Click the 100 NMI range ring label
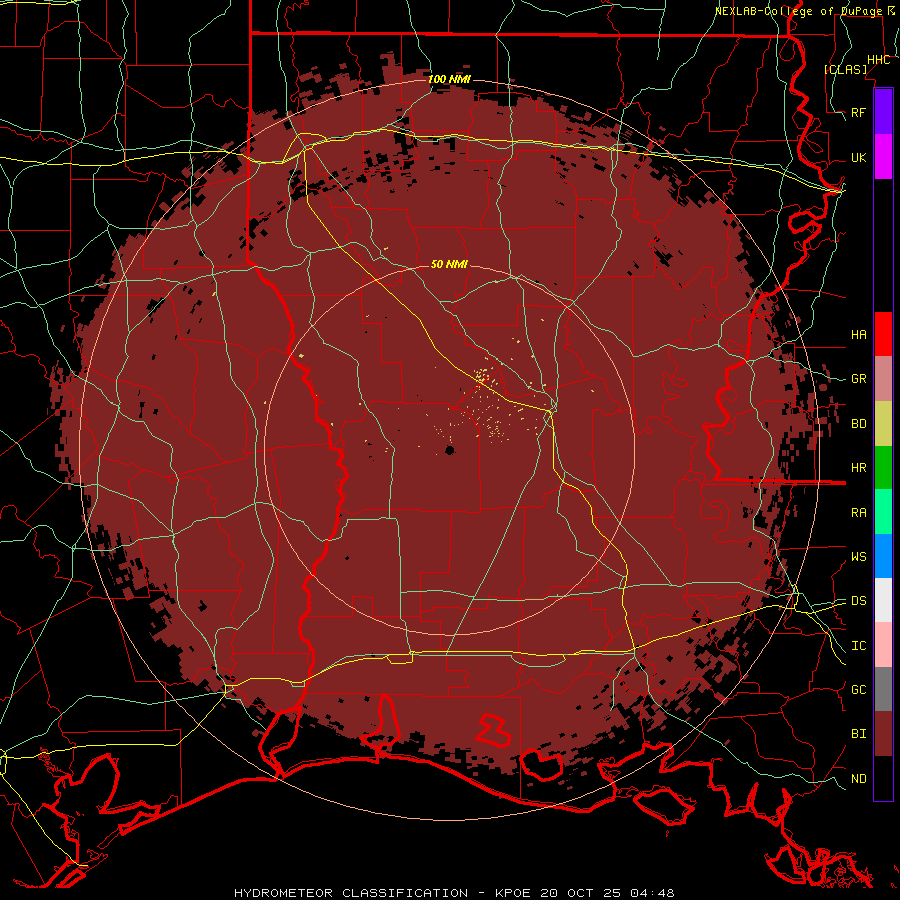This screenshot has height=900, width=900. click(449, 79)
